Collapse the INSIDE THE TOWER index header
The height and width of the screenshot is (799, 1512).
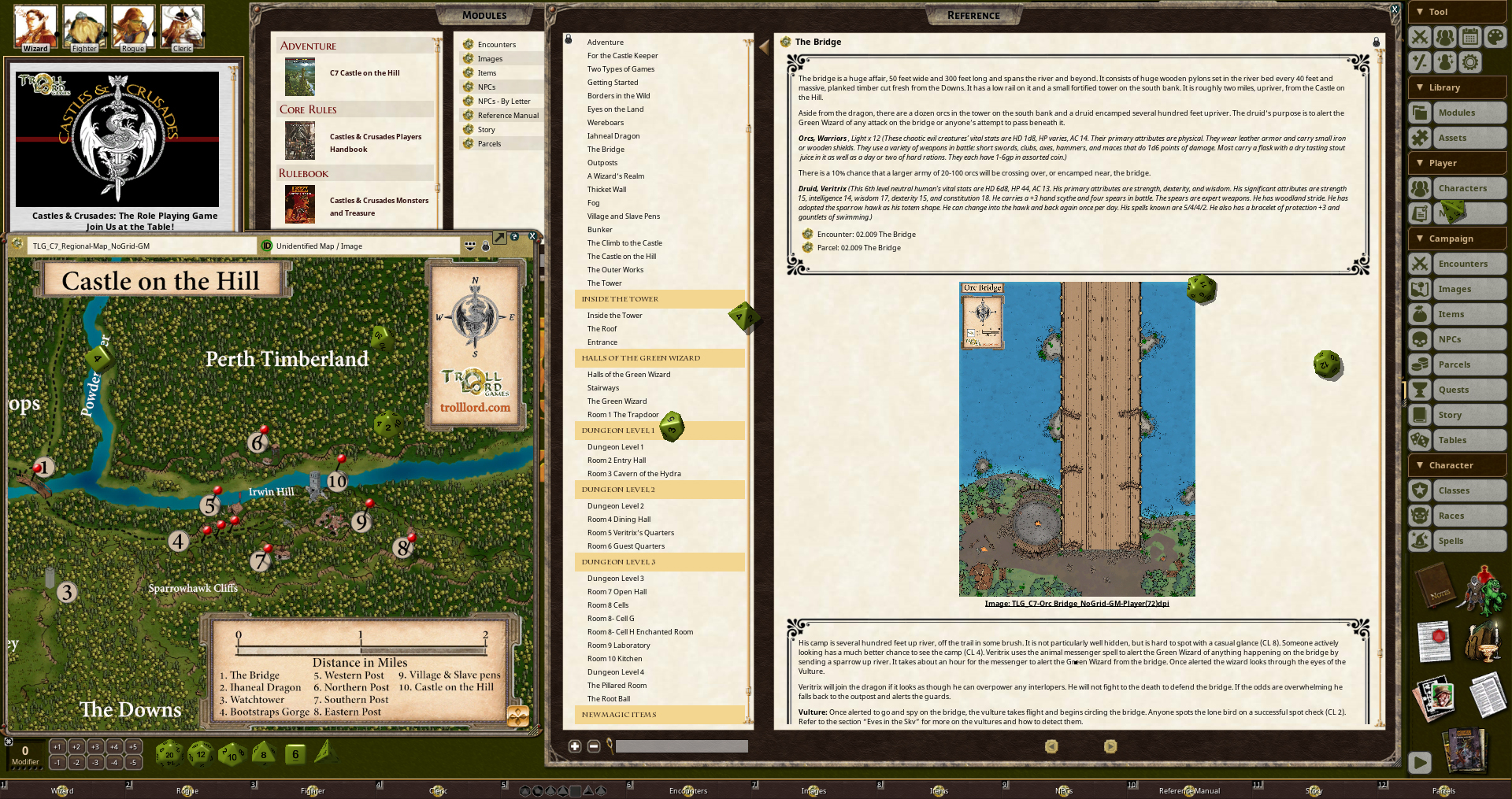coord(660,299)
